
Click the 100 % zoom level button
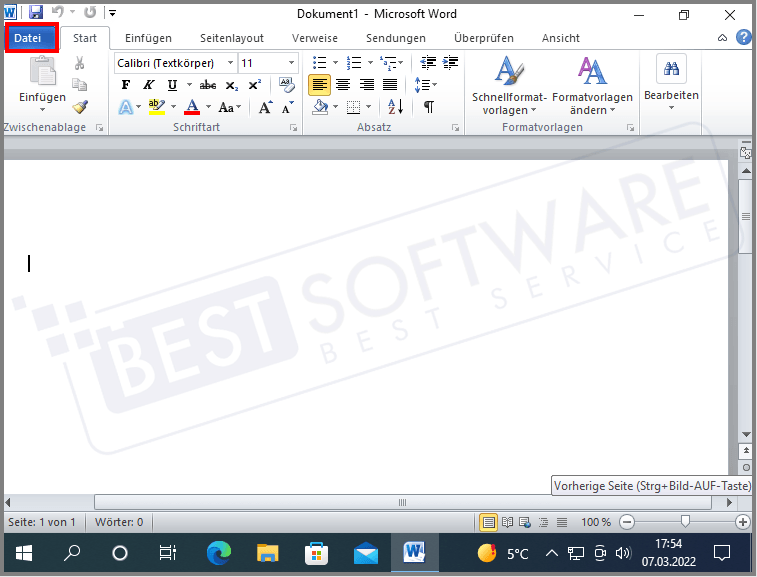[596, 522]
